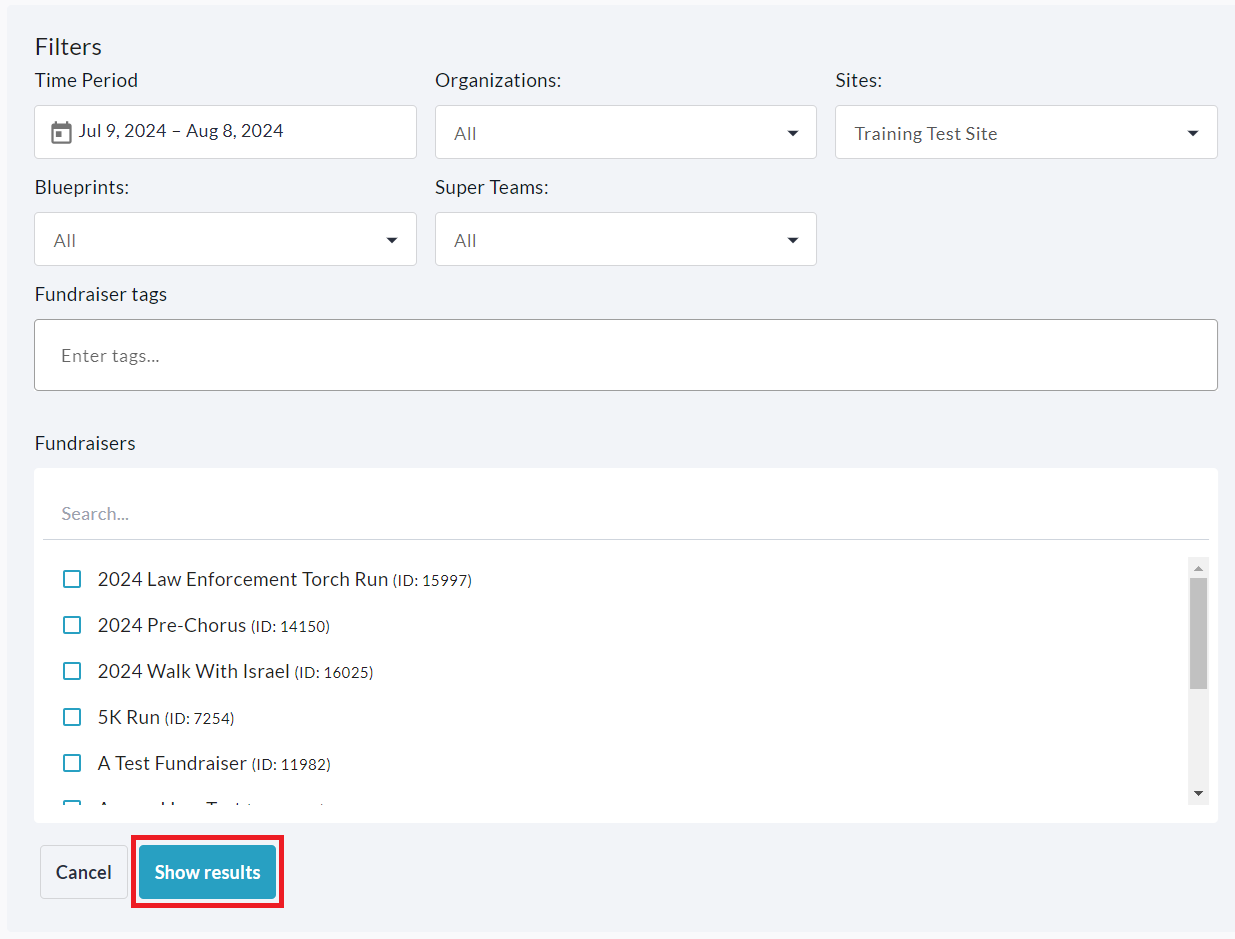Open the Sites dropdown showing Training Test Site
This screenshot has width=1235, height=939.
click(1025, 133)
